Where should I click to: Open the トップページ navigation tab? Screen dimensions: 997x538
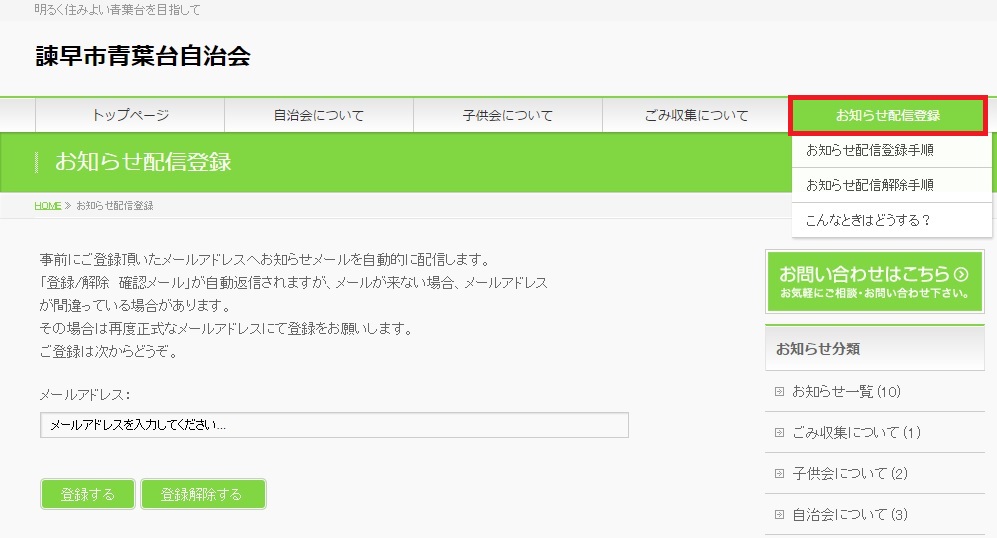[x=130, y=115]
